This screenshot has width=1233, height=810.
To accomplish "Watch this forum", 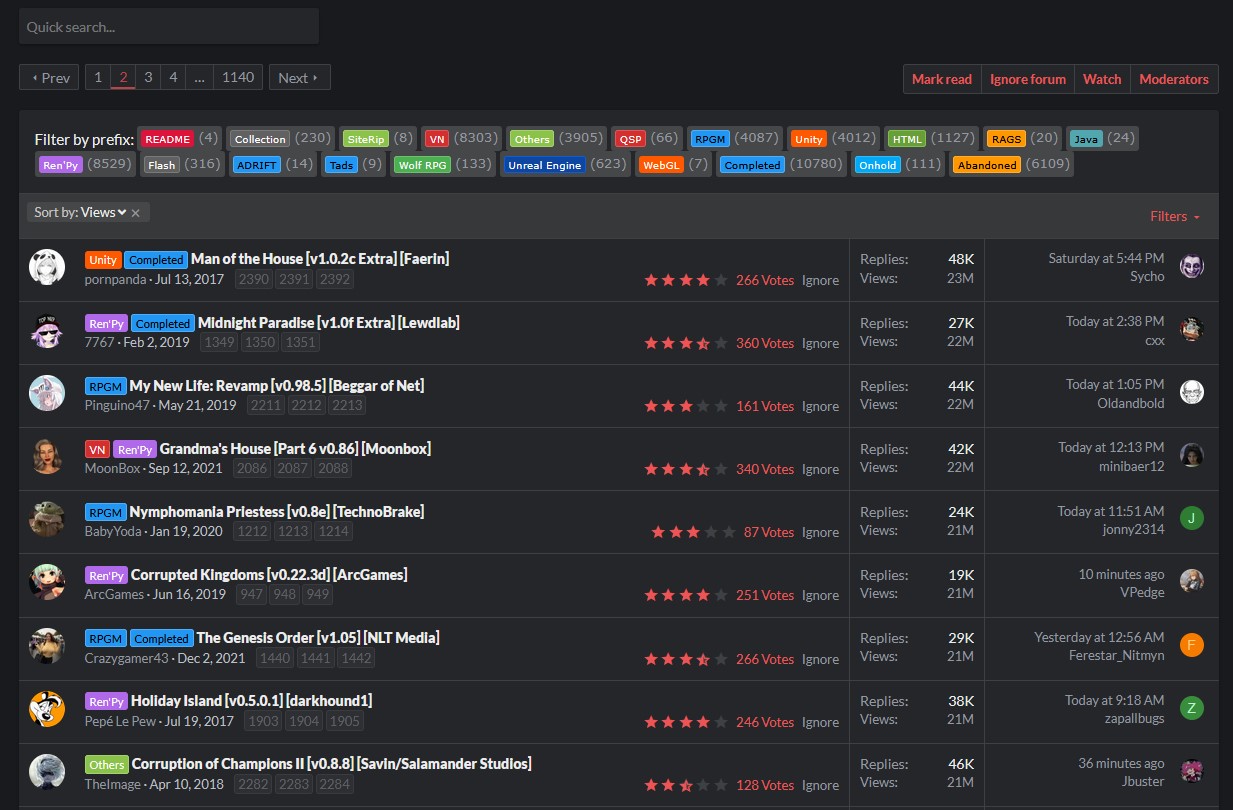I will point(1103,79).
